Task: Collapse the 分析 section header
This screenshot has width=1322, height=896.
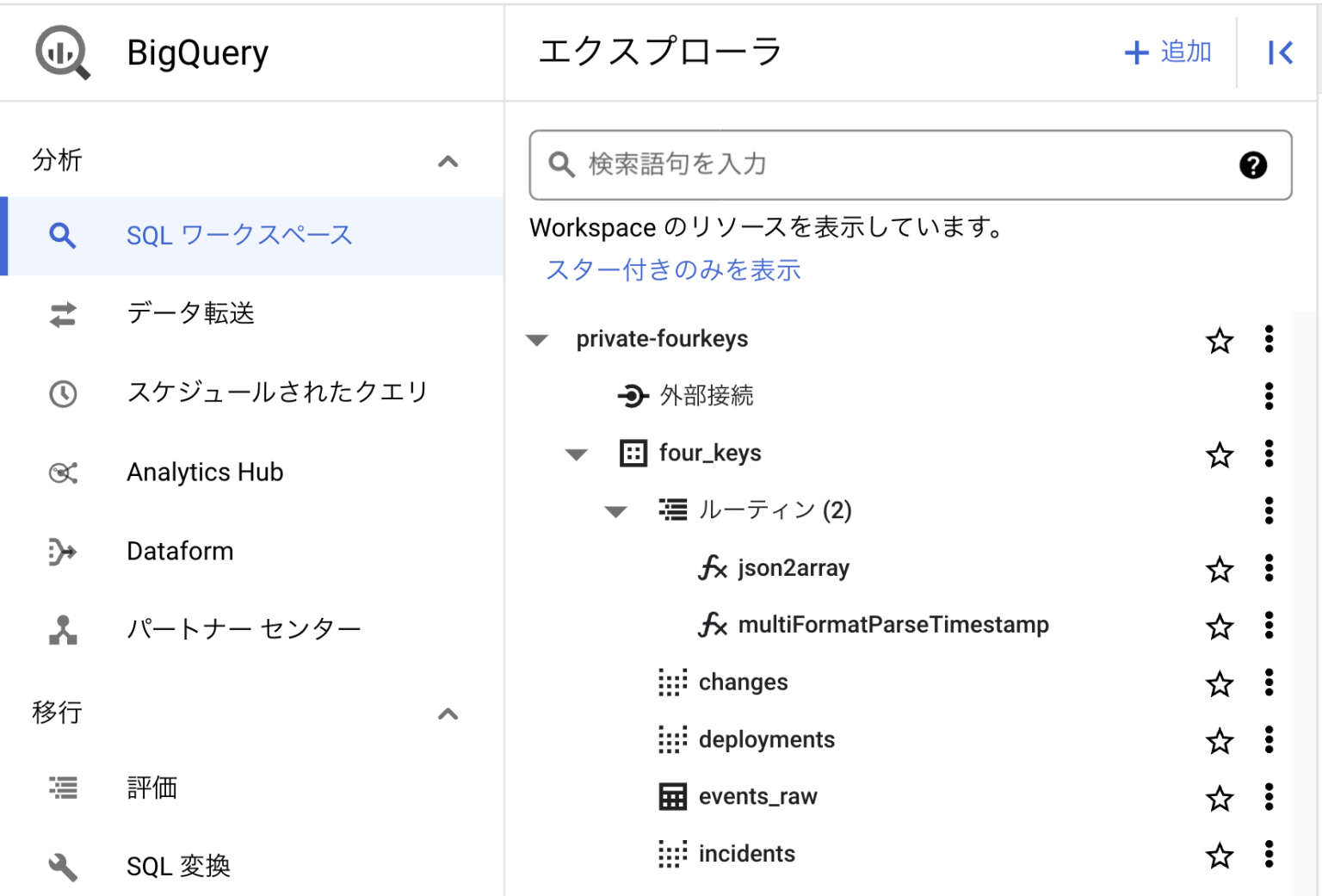Action: (447, 162)
